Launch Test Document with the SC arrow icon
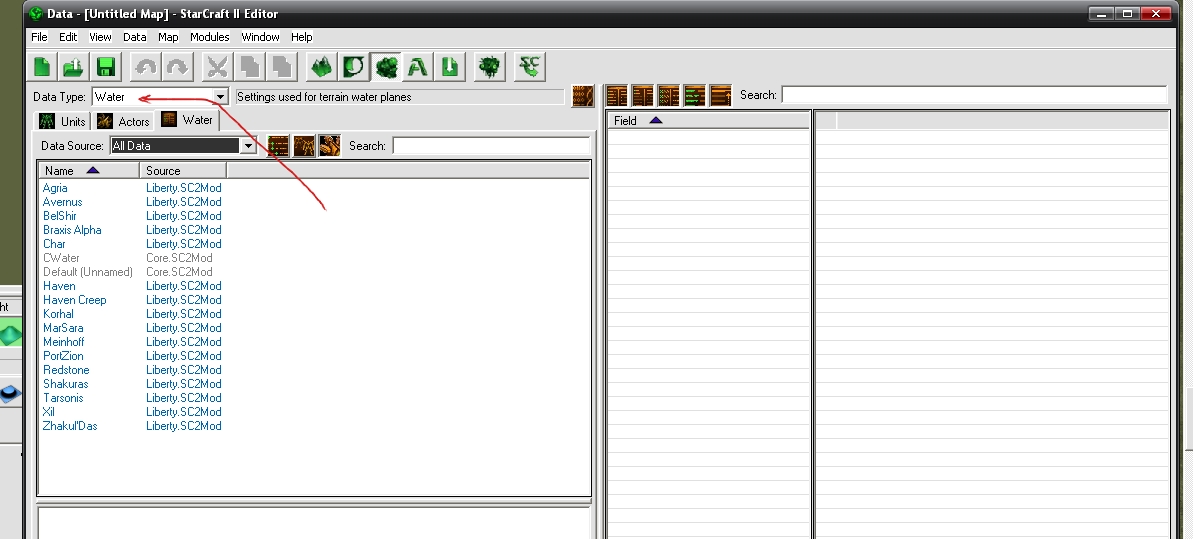Viewport: 1193px width, 539px height. click(530, 67)
